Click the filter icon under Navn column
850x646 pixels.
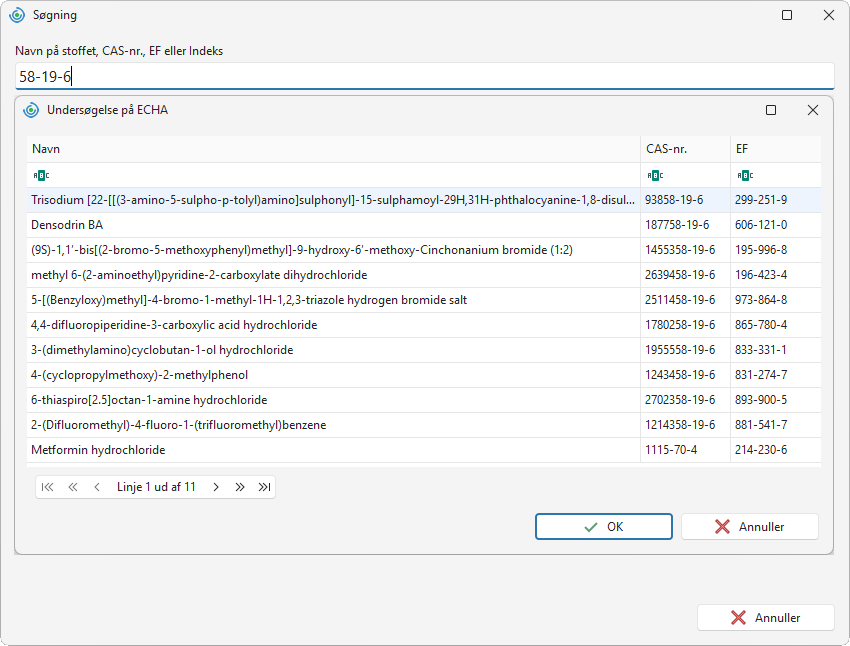(41, 176)
